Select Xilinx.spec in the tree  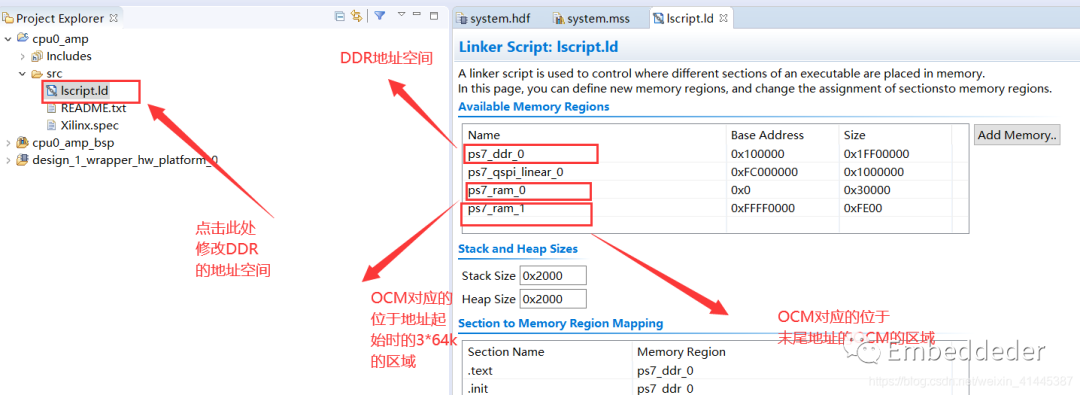pyautogui.click(x=90, y=125)
